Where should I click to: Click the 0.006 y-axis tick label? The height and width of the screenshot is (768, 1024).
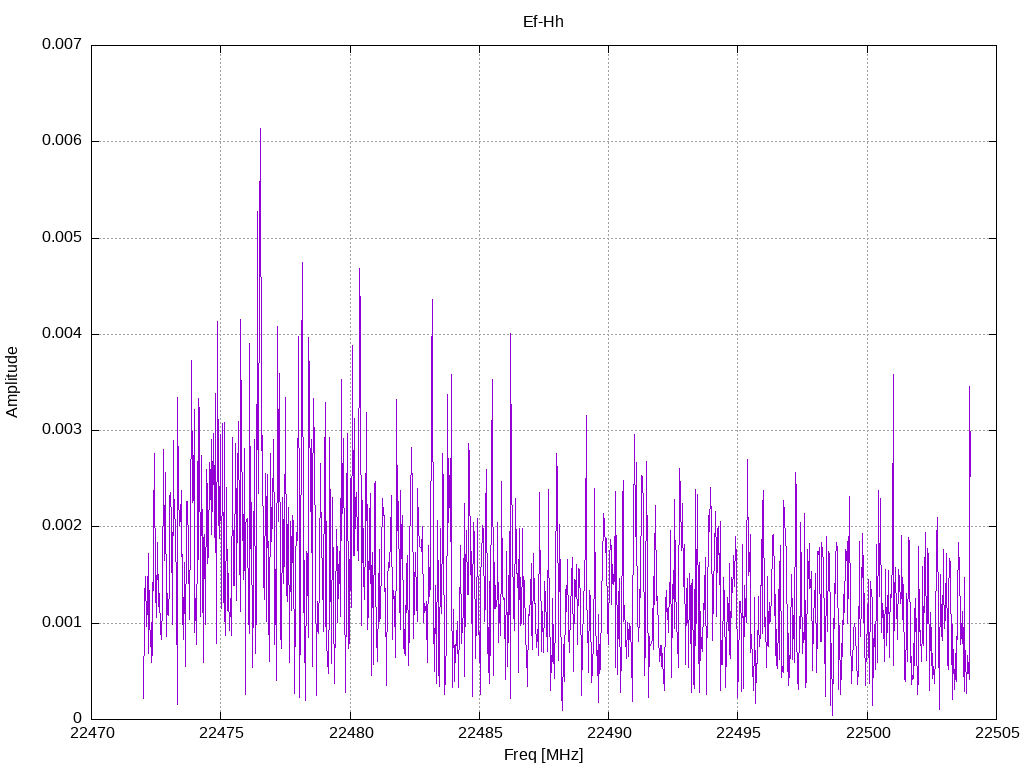(62, 141)
